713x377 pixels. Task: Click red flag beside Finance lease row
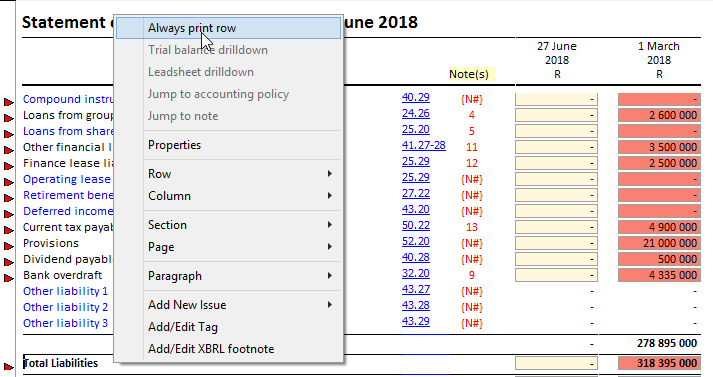(x=9, y=166)
